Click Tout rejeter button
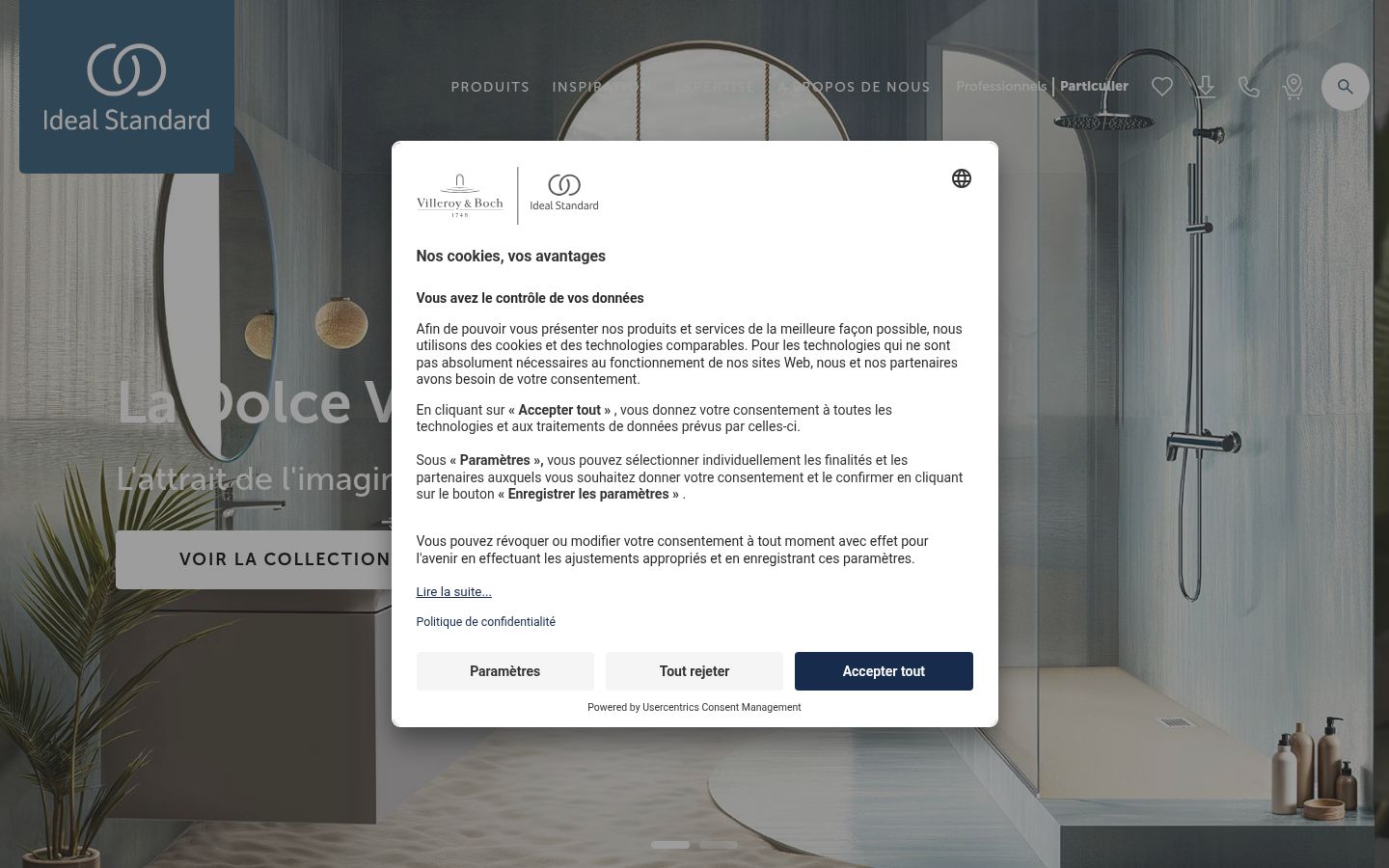The image size is (1389, 868). coord(694,671)
